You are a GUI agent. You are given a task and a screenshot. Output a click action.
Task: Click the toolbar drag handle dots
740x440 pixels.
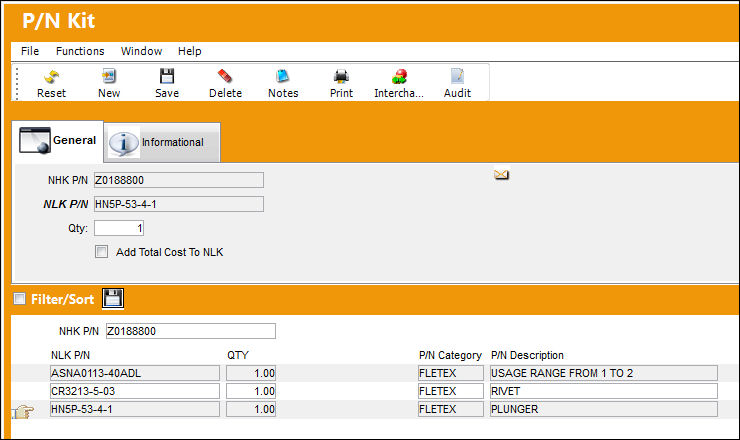pyautogui.click(x=17, y=84)
